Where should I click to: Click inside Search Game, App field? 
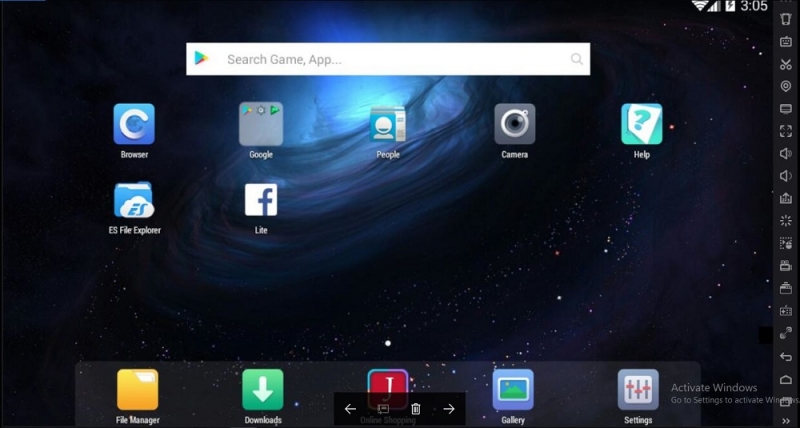(388, 59)
